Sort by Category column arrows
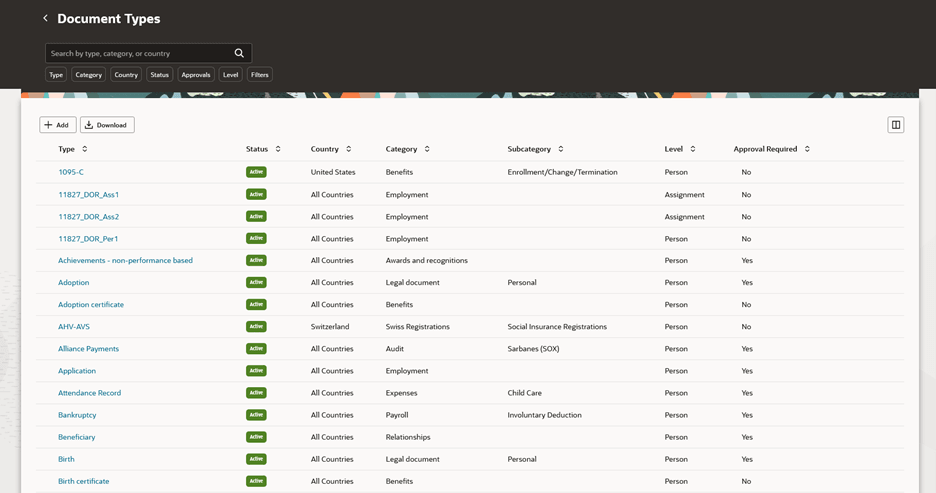 coord(427,149)
